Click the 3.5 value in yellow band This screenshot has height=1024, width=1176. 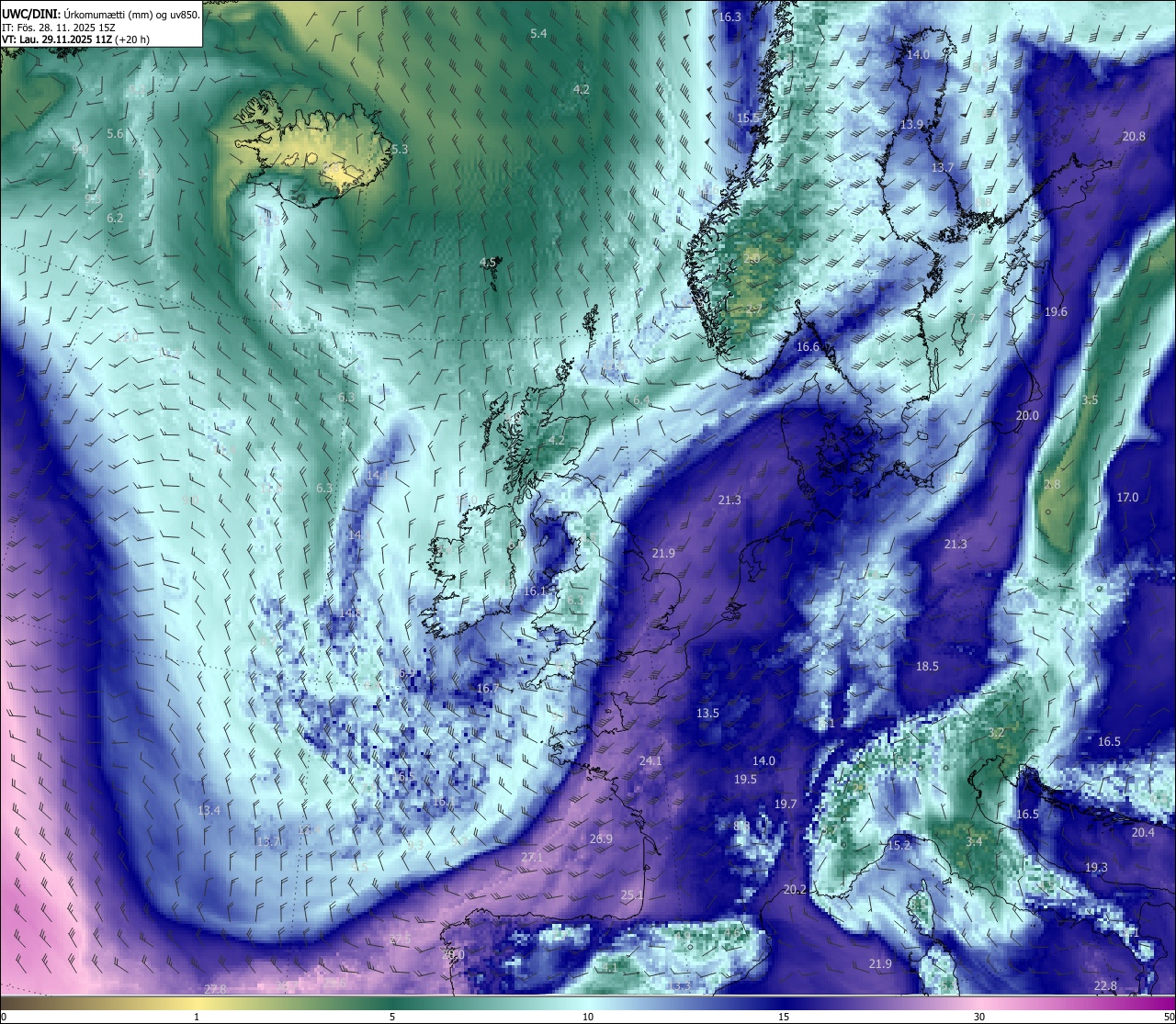pyautogui.click(x=1090, y=399)
